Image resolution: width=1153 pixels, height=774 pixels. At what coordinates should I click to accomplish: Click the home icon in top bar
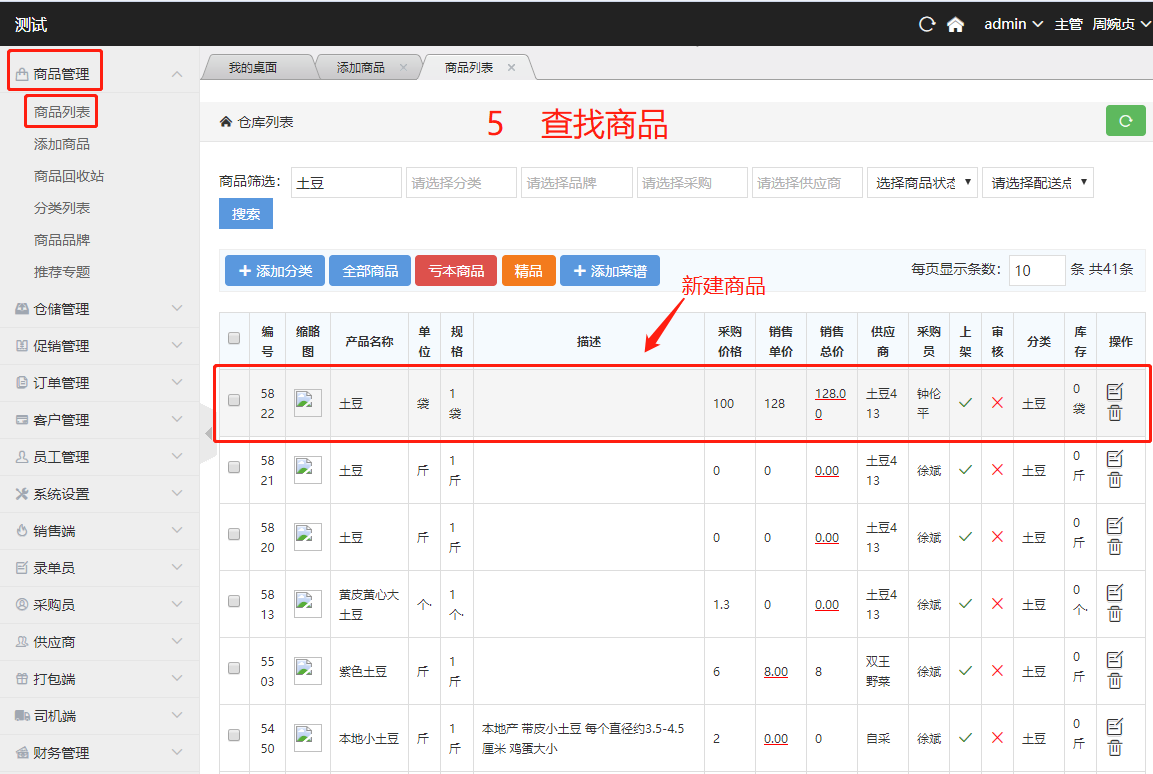coord(955,25)
